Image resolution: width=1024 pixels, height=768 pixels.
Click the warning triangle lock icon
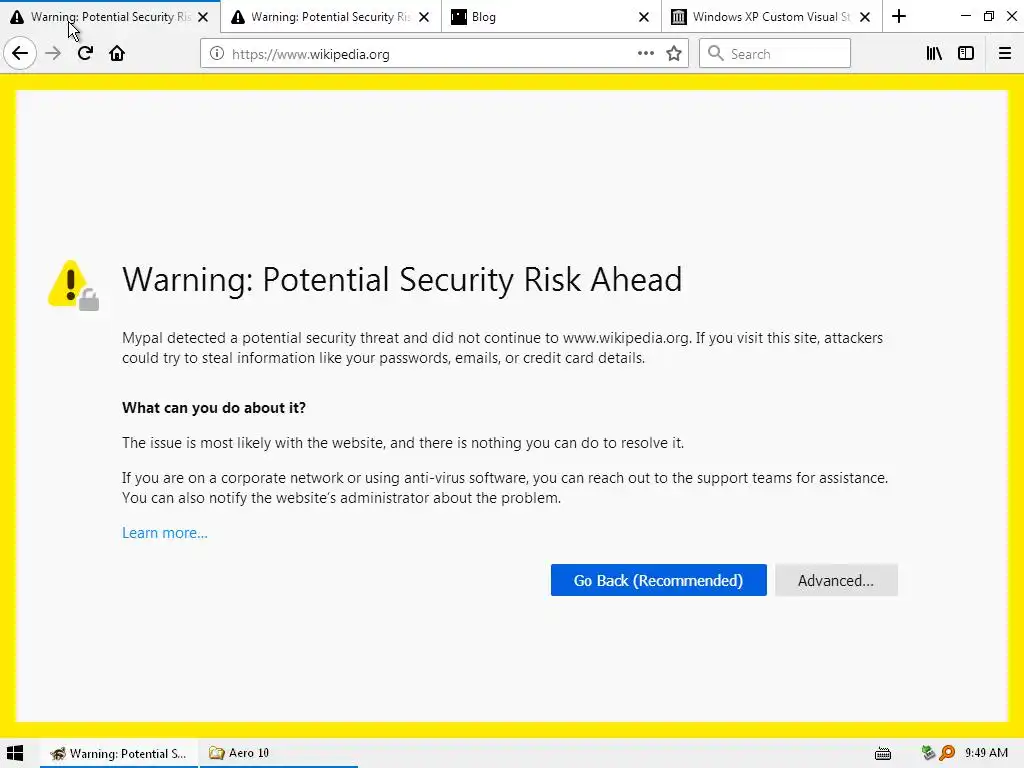73,285
